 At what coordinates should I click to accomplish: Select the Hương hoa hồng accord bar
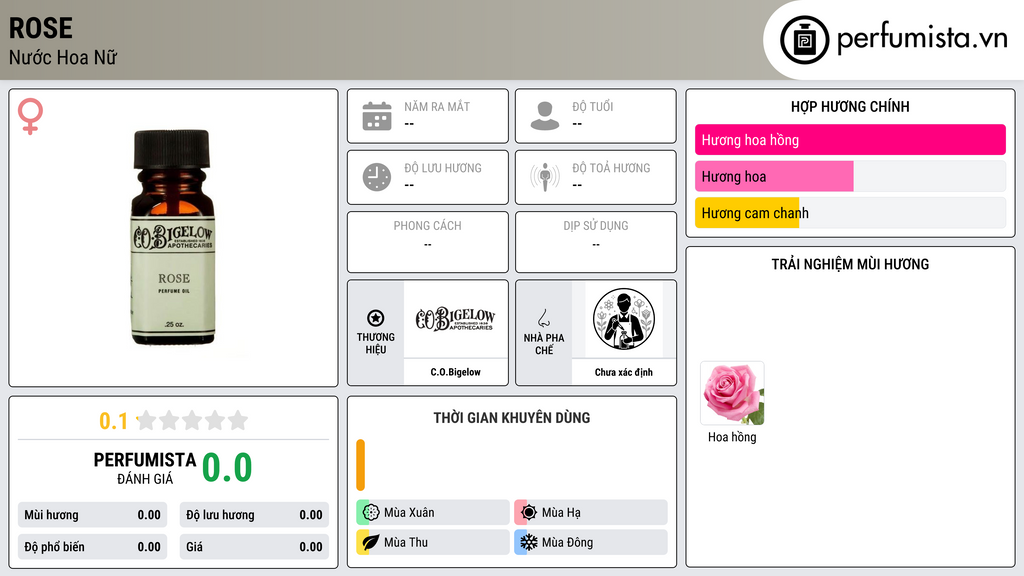click(850, 140)
